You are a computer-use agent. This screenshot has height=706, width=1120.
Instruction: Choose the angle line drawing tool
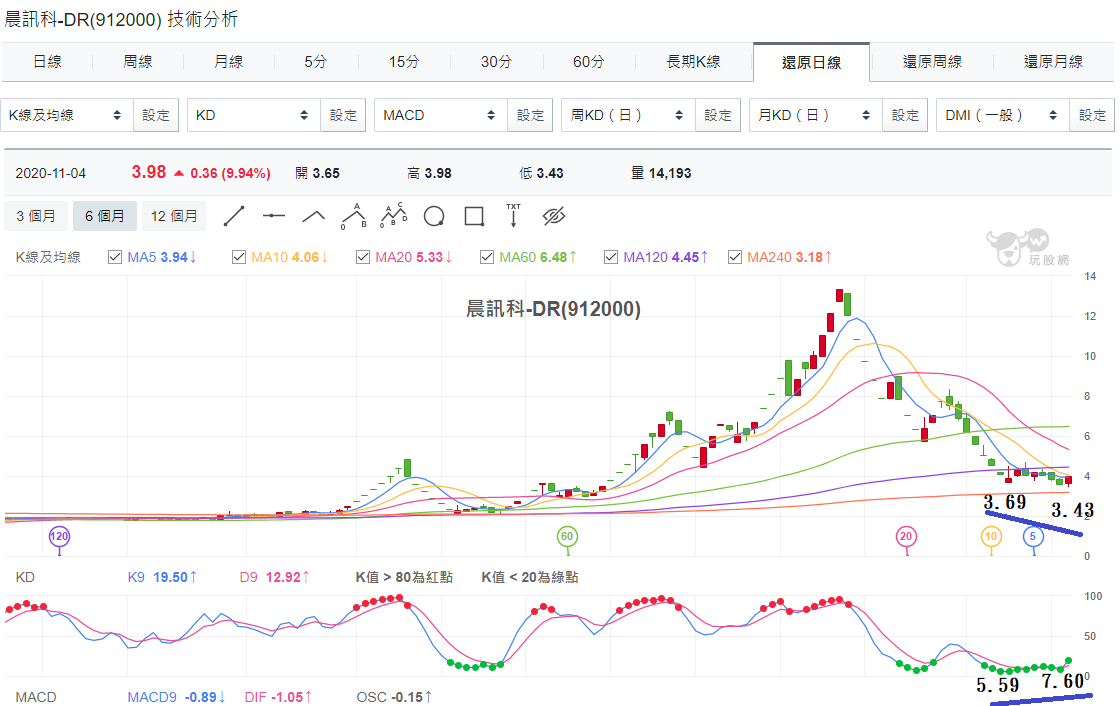point(314,216)
